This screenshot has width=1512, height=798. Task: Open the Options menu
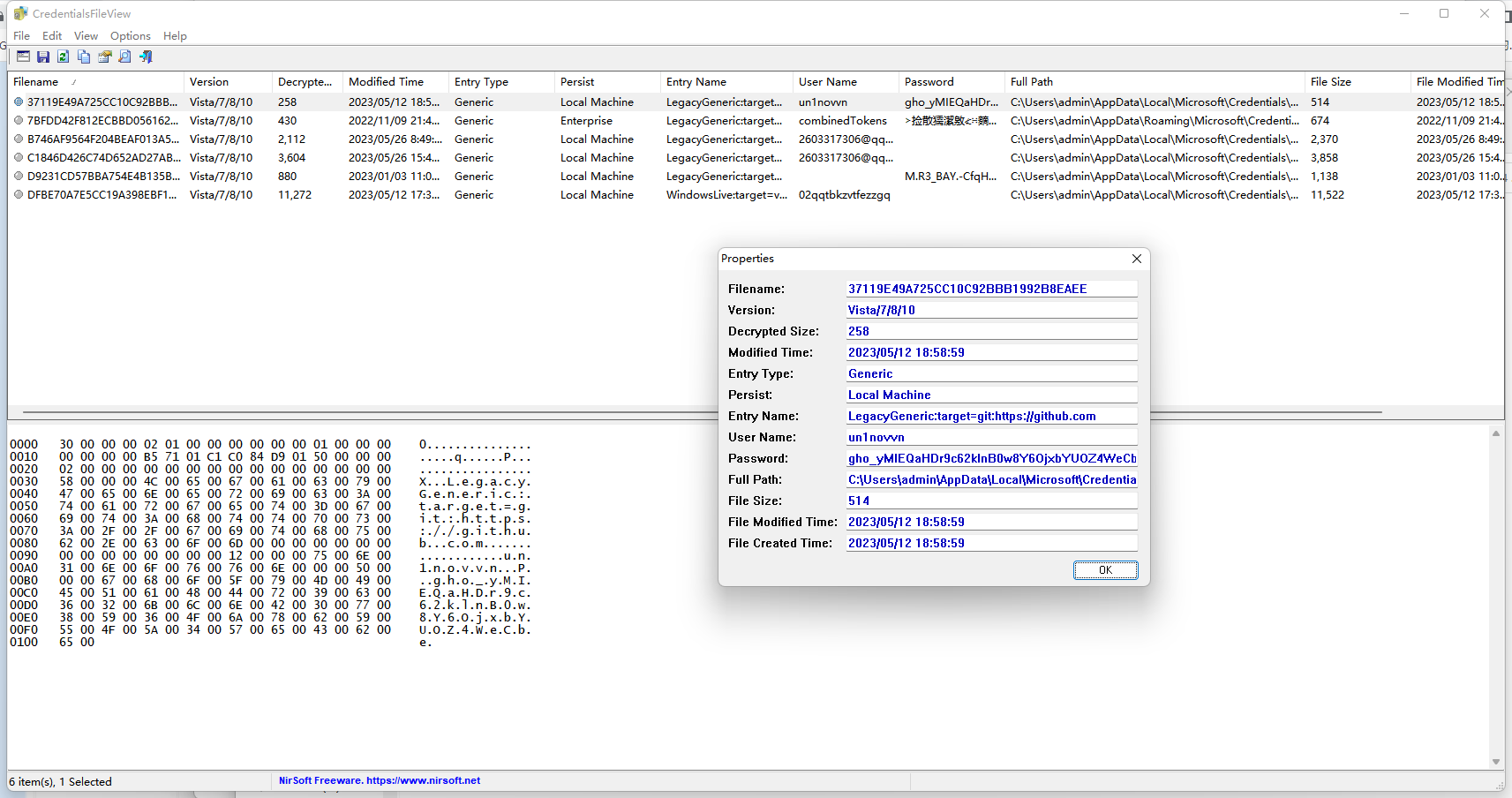tap(130, 36)
